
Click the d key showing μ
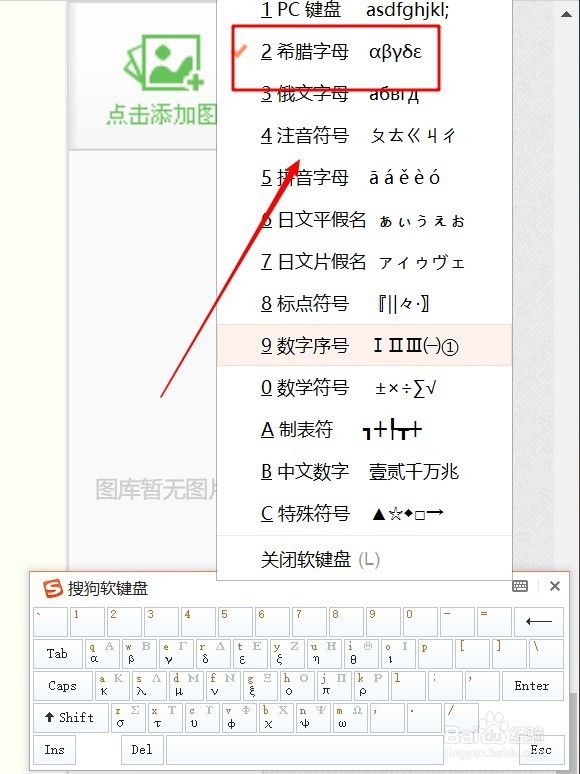(186, 686)
